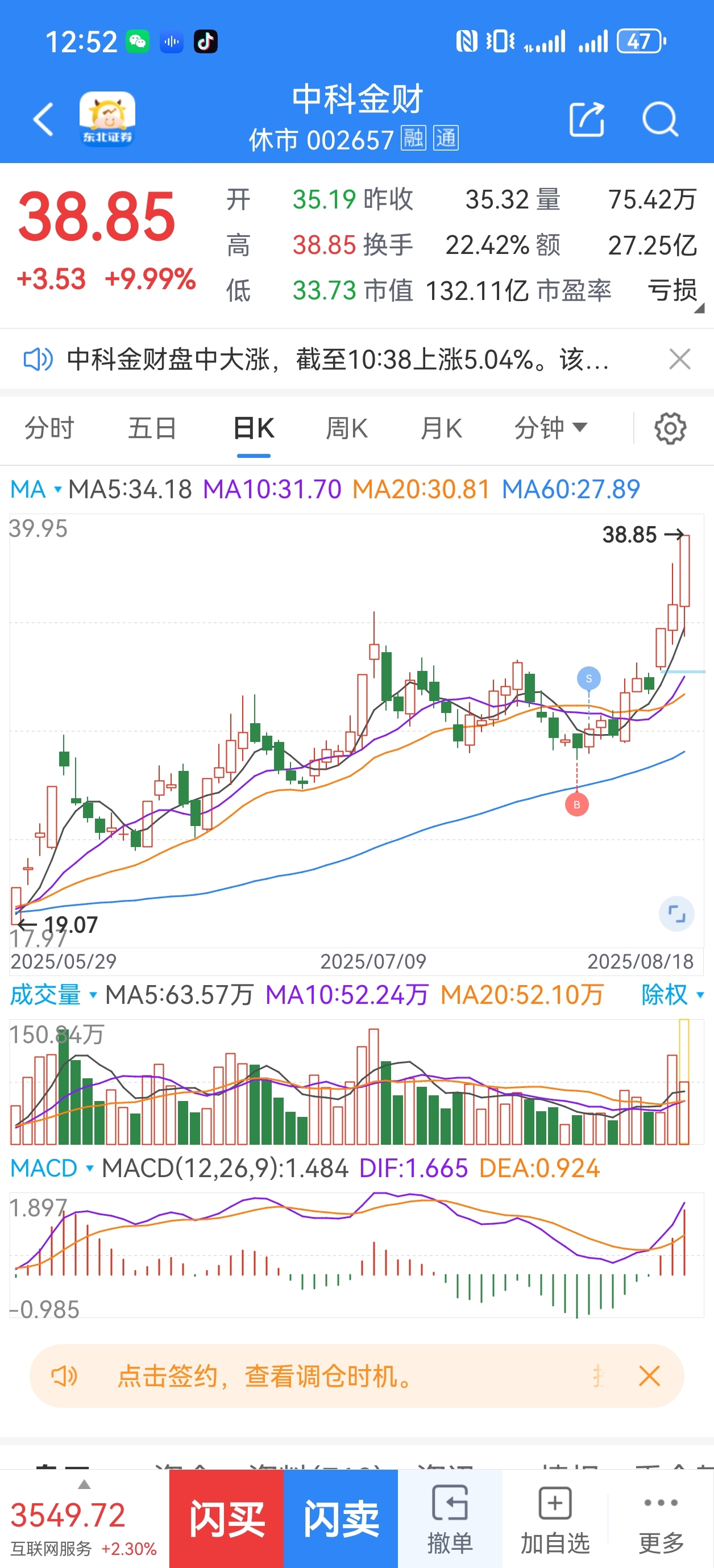Switch to the 月K tab
The width and height of the screenshot is (714, 1568).
[x=442, y=428]
